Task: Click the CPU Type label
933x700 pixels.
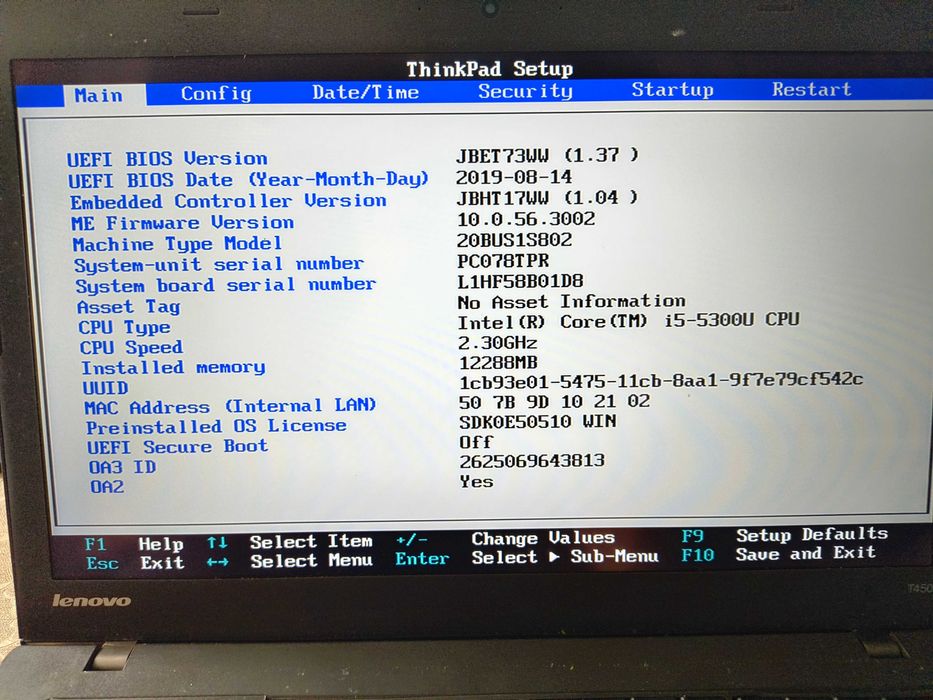Action: pos(124,327)
